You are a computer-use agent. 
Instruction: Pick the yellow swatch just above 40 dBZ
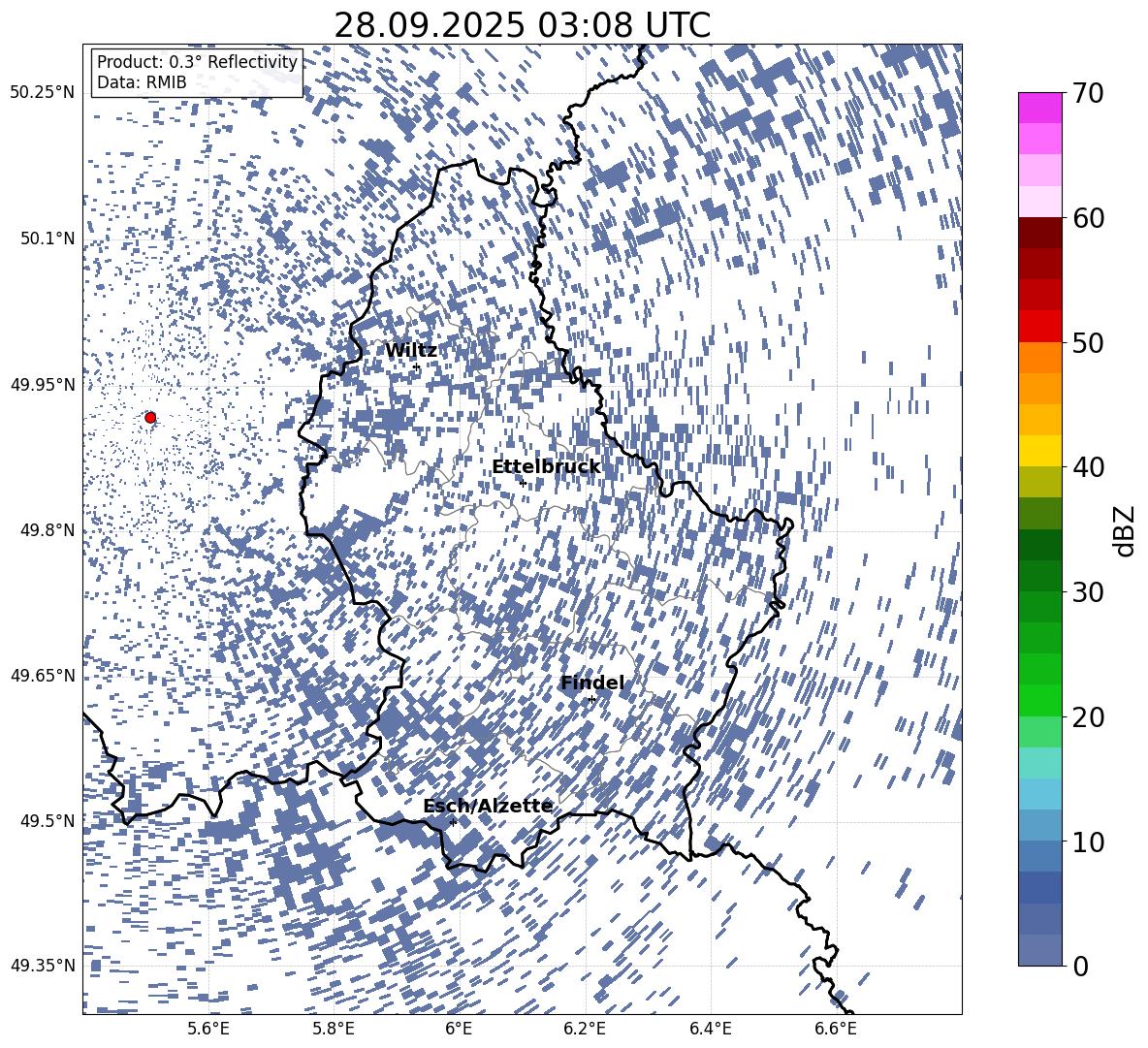[x=1039, y=451]
